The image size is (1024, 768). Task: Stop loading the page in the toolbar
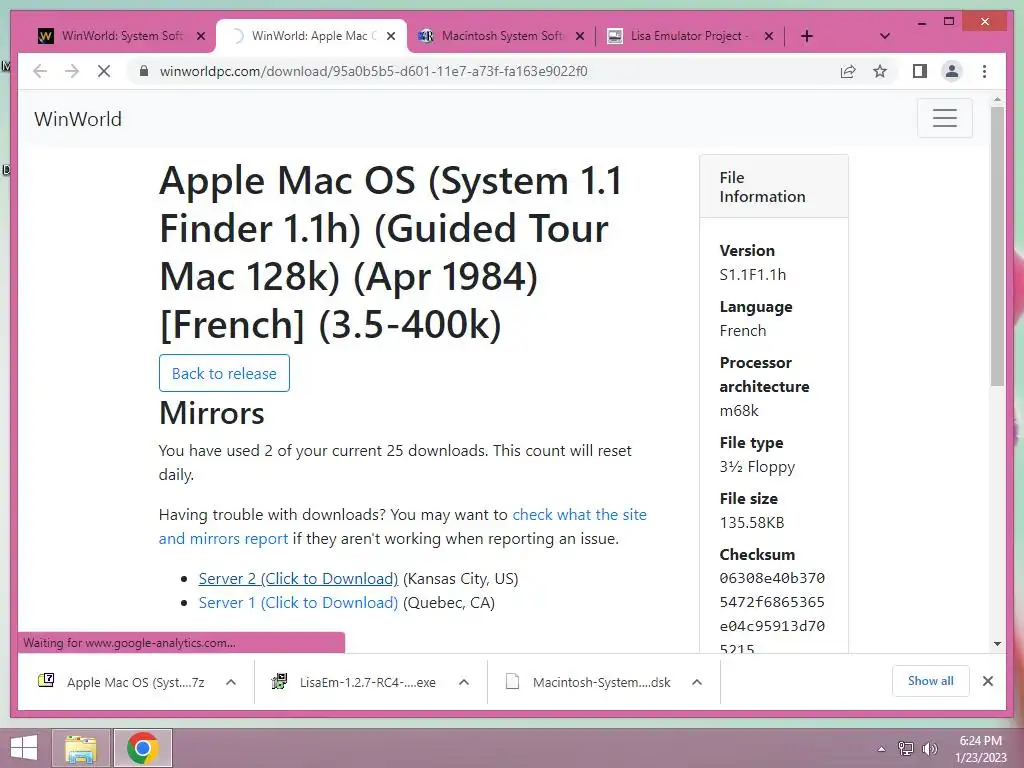click(x=104, y=71)
